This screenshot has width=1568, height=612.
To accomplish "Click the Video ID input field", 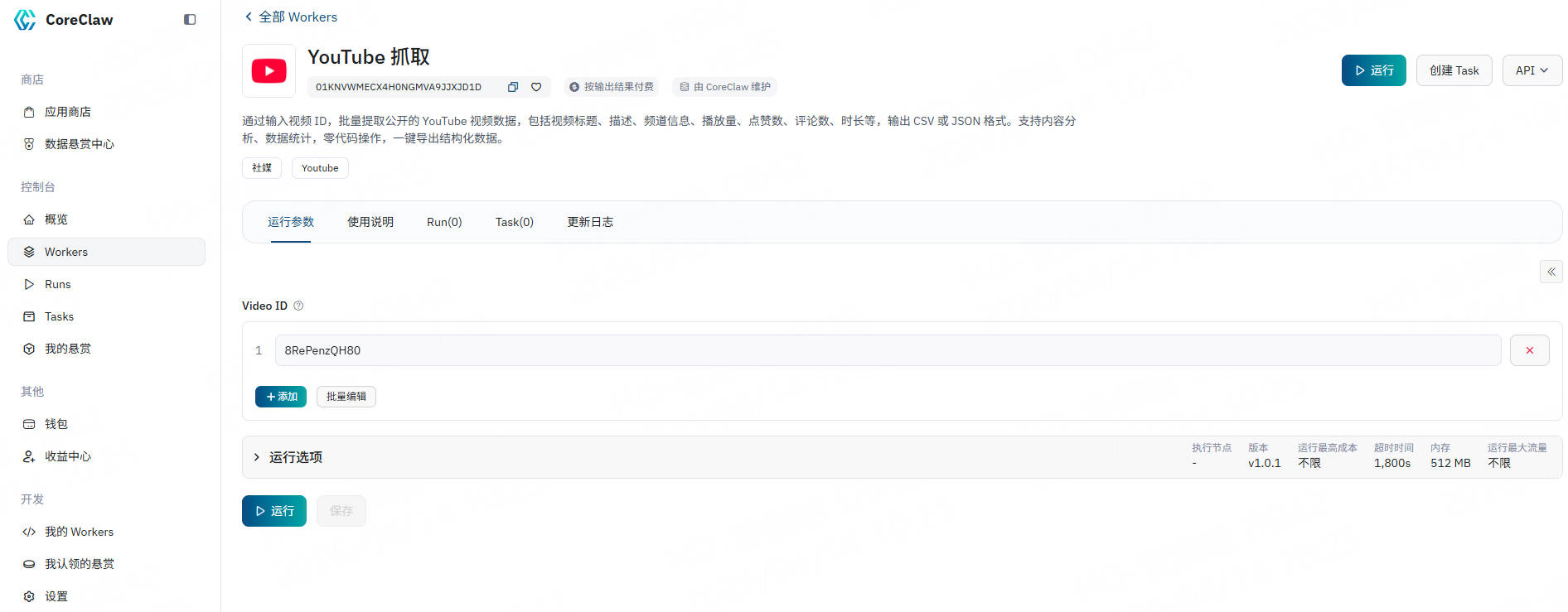I will [887, 350].
